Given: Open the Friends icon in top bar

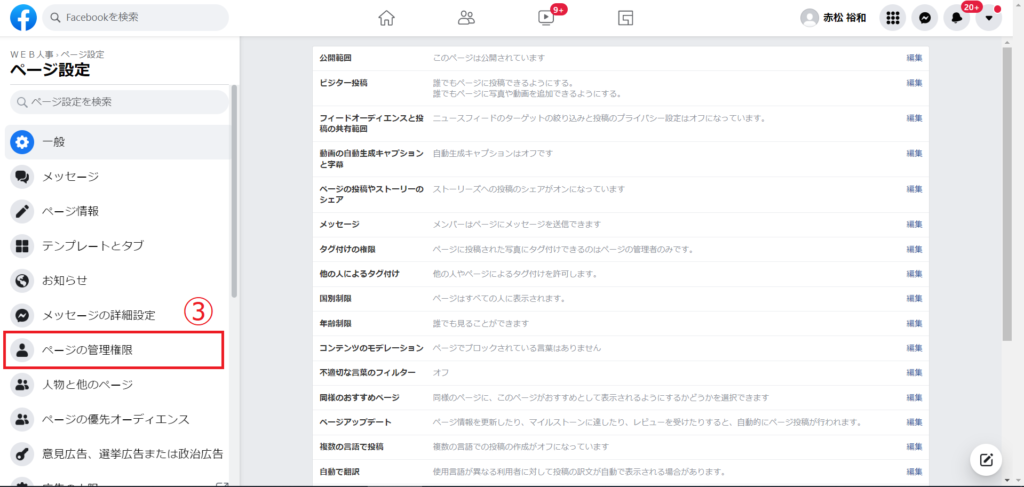Looking at the screenshot, I should click(466, 18).
